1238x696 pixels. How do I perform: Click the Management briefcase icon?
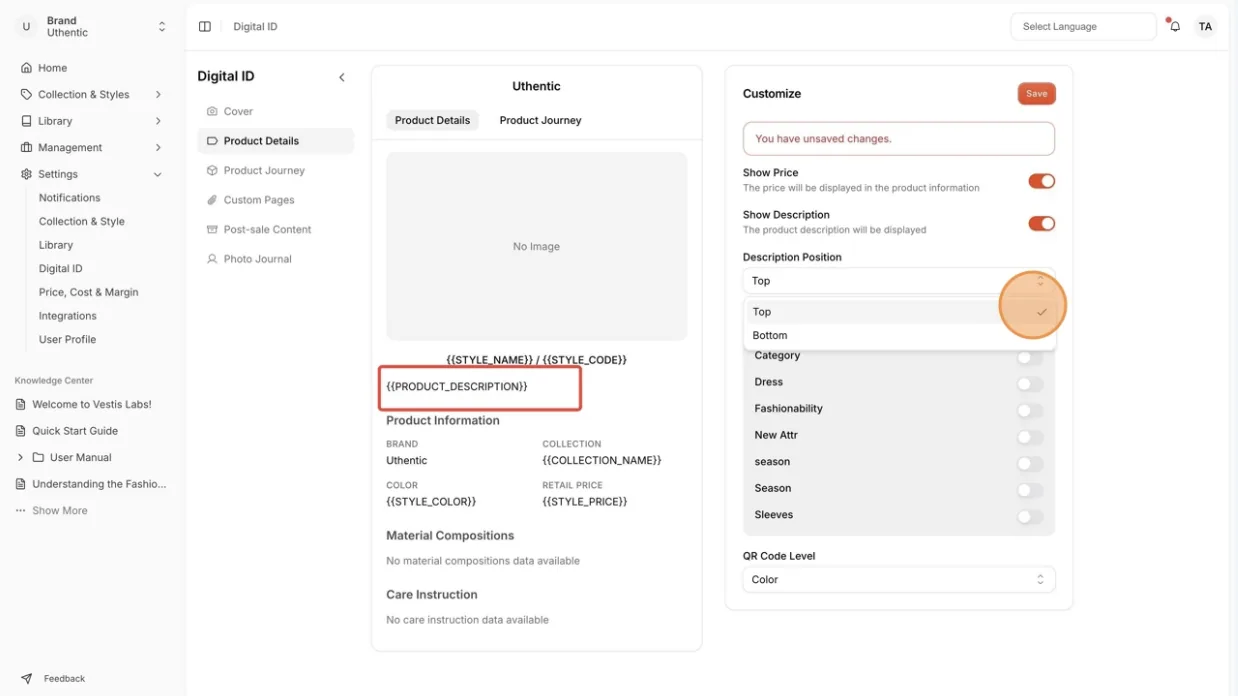coord(26,147)
